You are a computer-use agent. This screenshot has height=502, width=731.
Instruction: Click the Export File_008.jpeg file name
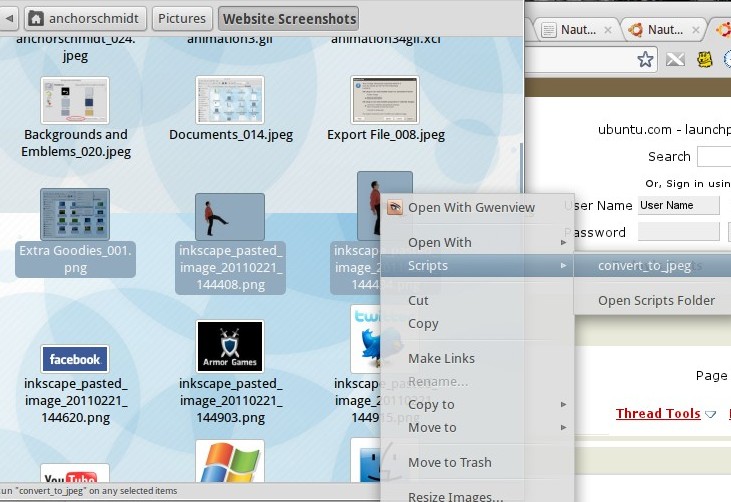tap(386, 135)
